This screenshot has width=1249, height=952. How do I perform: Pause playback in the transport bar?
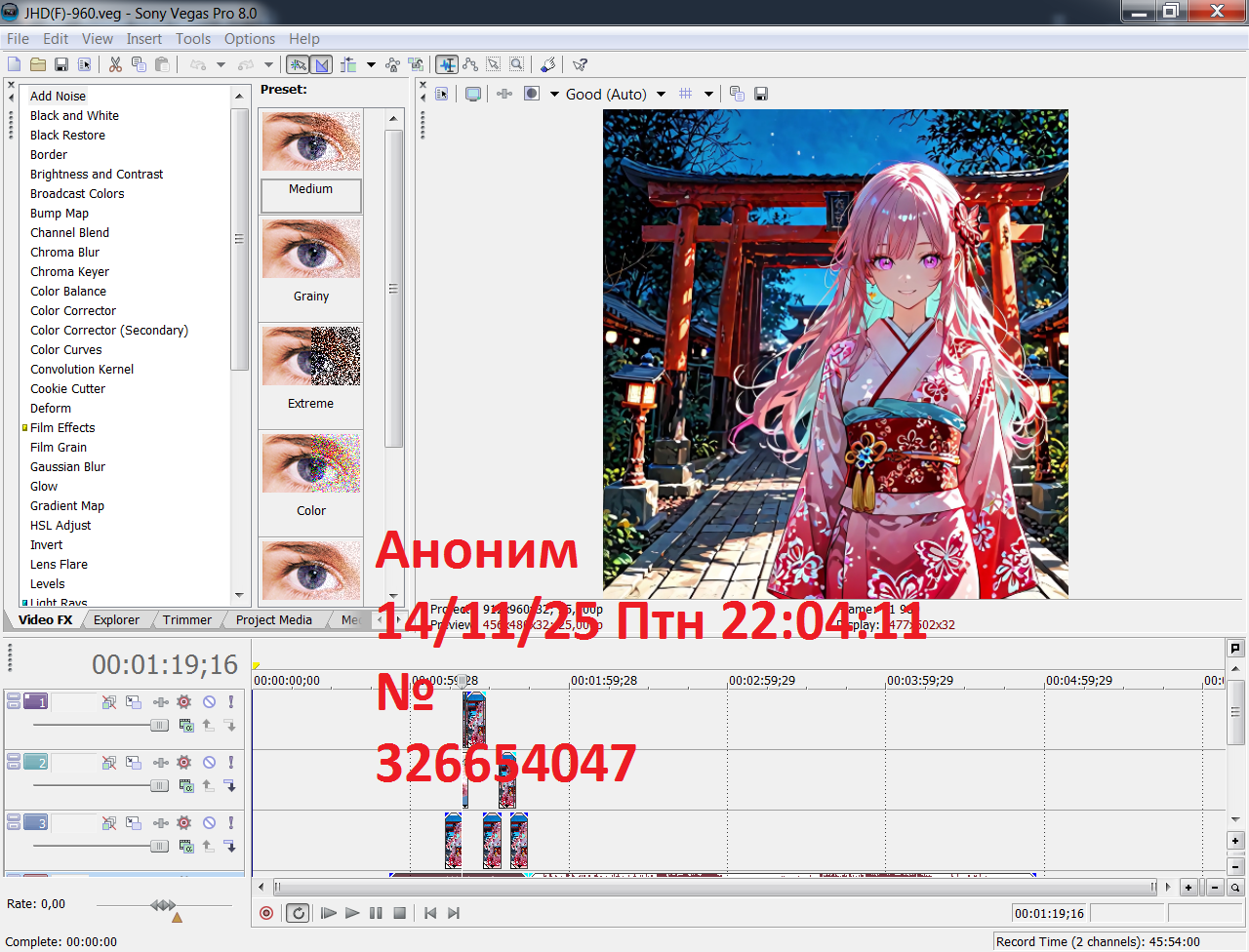[x=376, y=913]
